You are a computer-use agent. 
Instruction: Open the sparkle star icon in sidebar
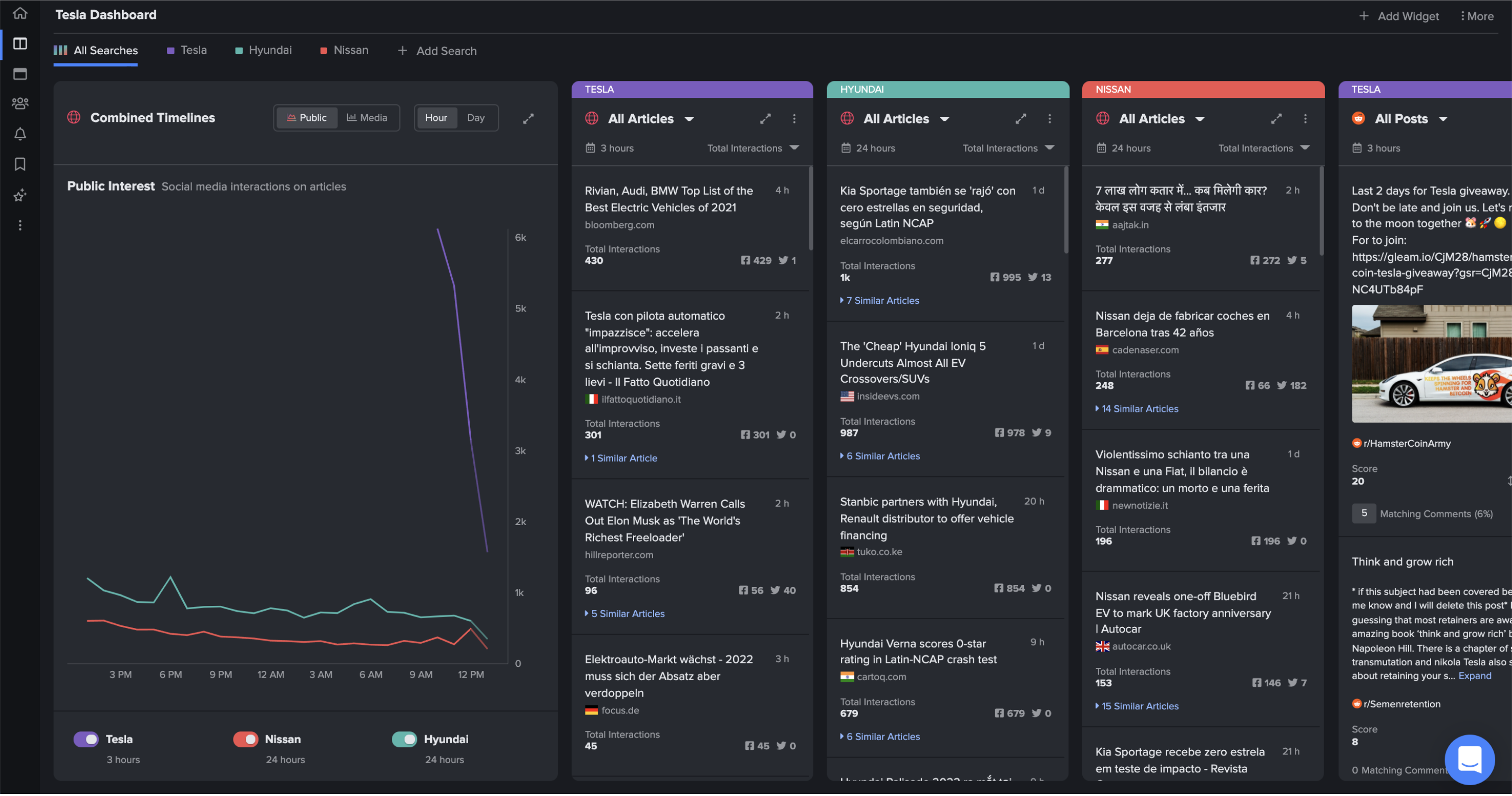pyautogui.click(x=20, y=196)
